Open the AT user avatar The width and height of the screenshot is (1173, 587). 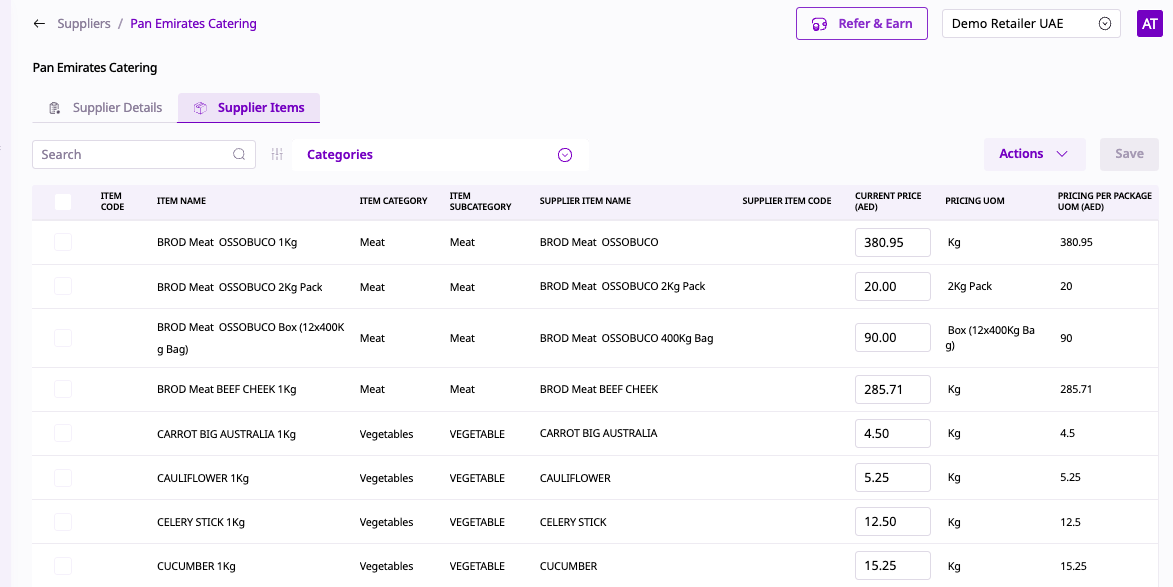[x=1149, y=24]
